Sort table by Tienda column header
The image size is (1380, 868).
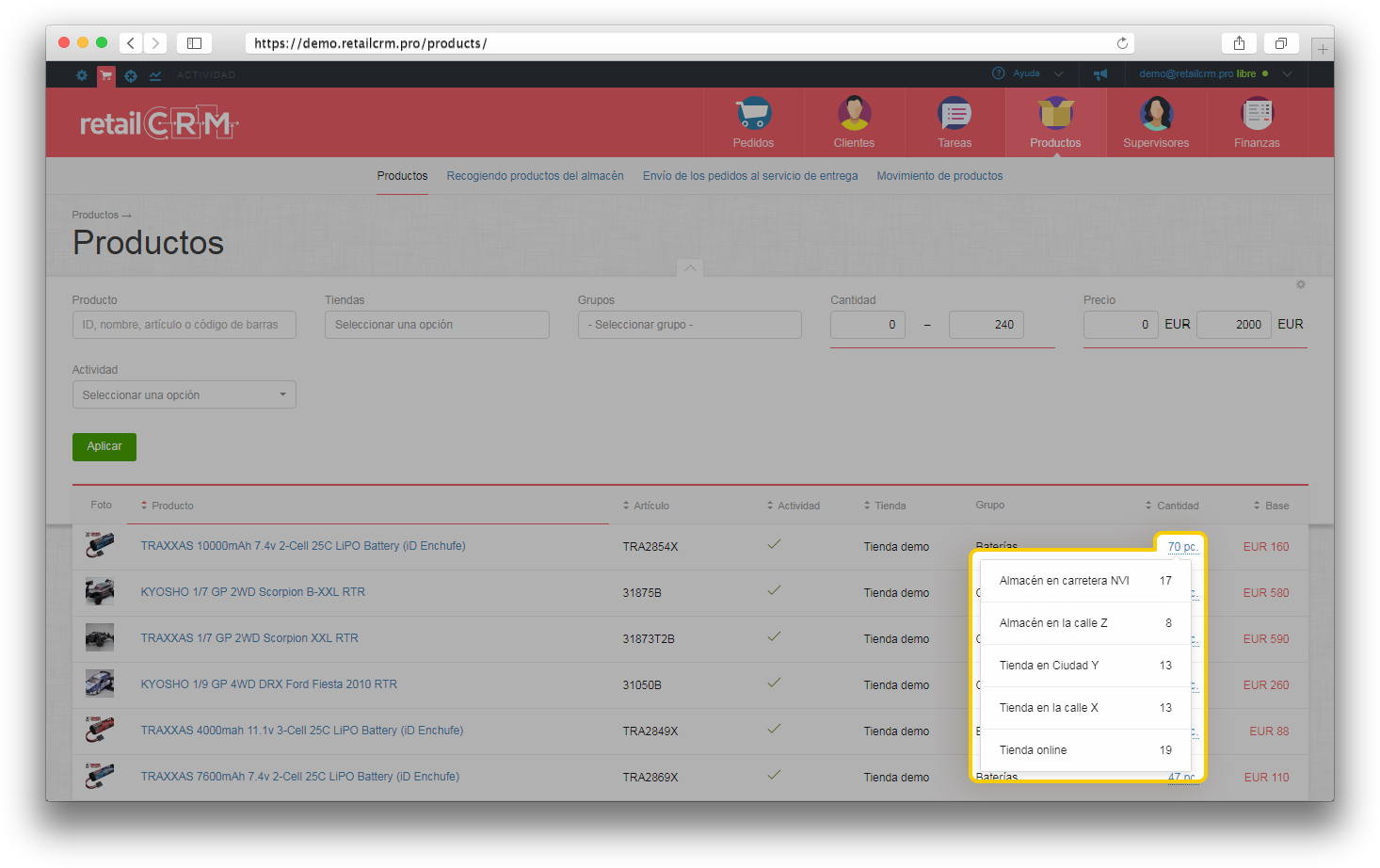[x=885, y=506]
